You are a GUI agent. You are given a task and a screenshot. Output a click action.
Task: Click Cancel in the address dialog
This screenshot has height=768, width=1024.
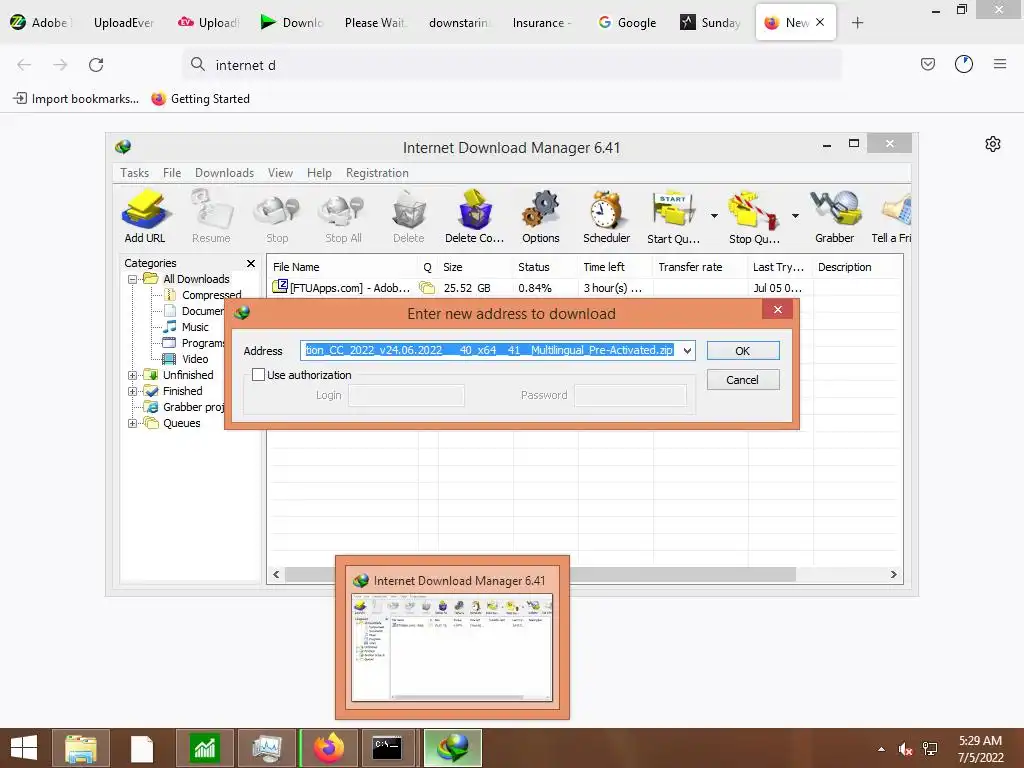(743, 380)
